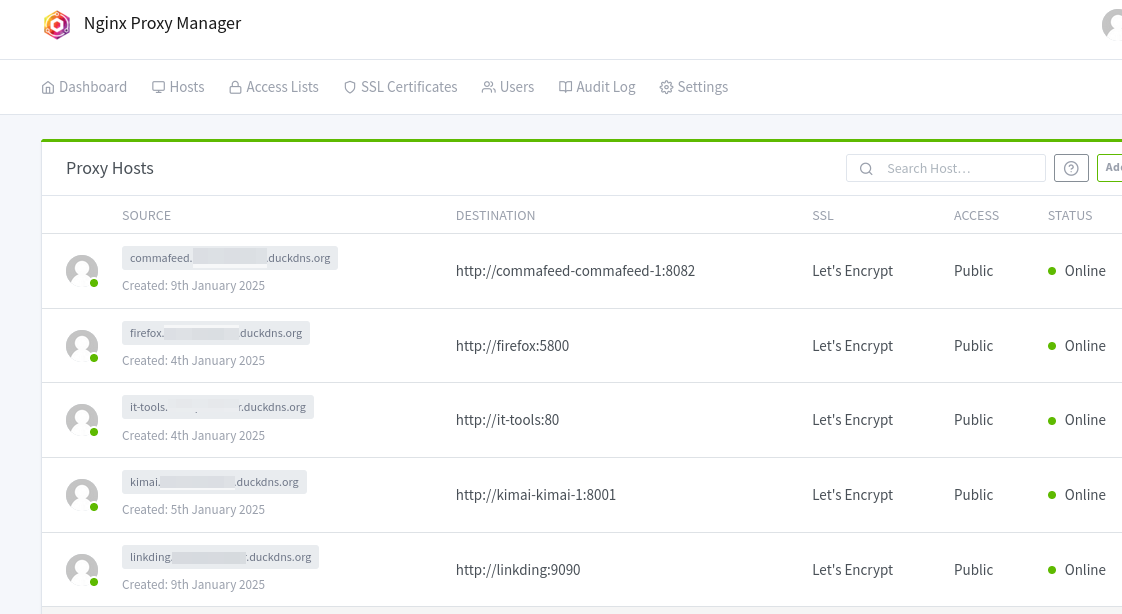This screenshot has width=1122, height=614.
Task: Click the Nginx Proxy Manager title text
Action: point(162,24)
